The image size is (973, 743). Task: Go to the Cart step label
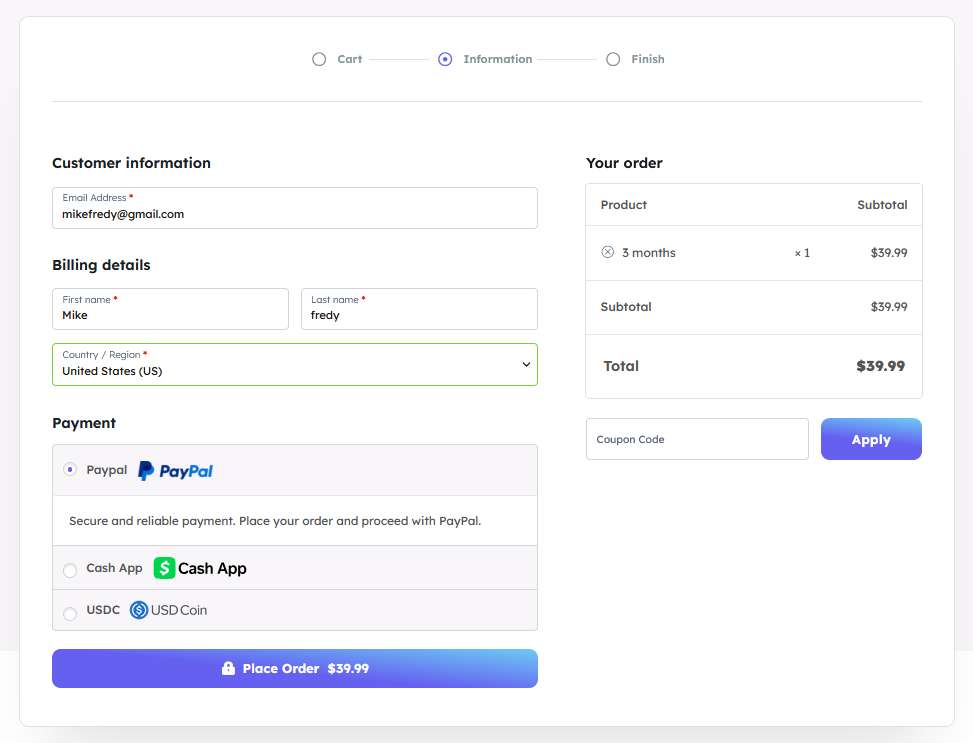[350, 59]
